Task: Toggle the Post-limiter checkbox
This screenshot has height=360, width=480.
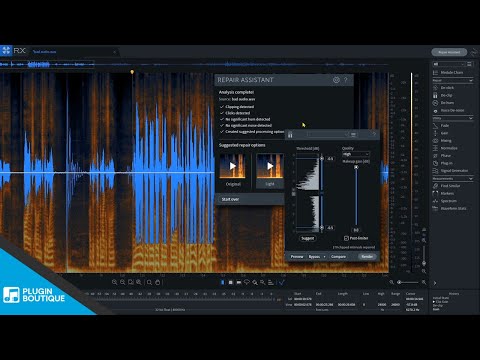Action: (x=346, y=238)
